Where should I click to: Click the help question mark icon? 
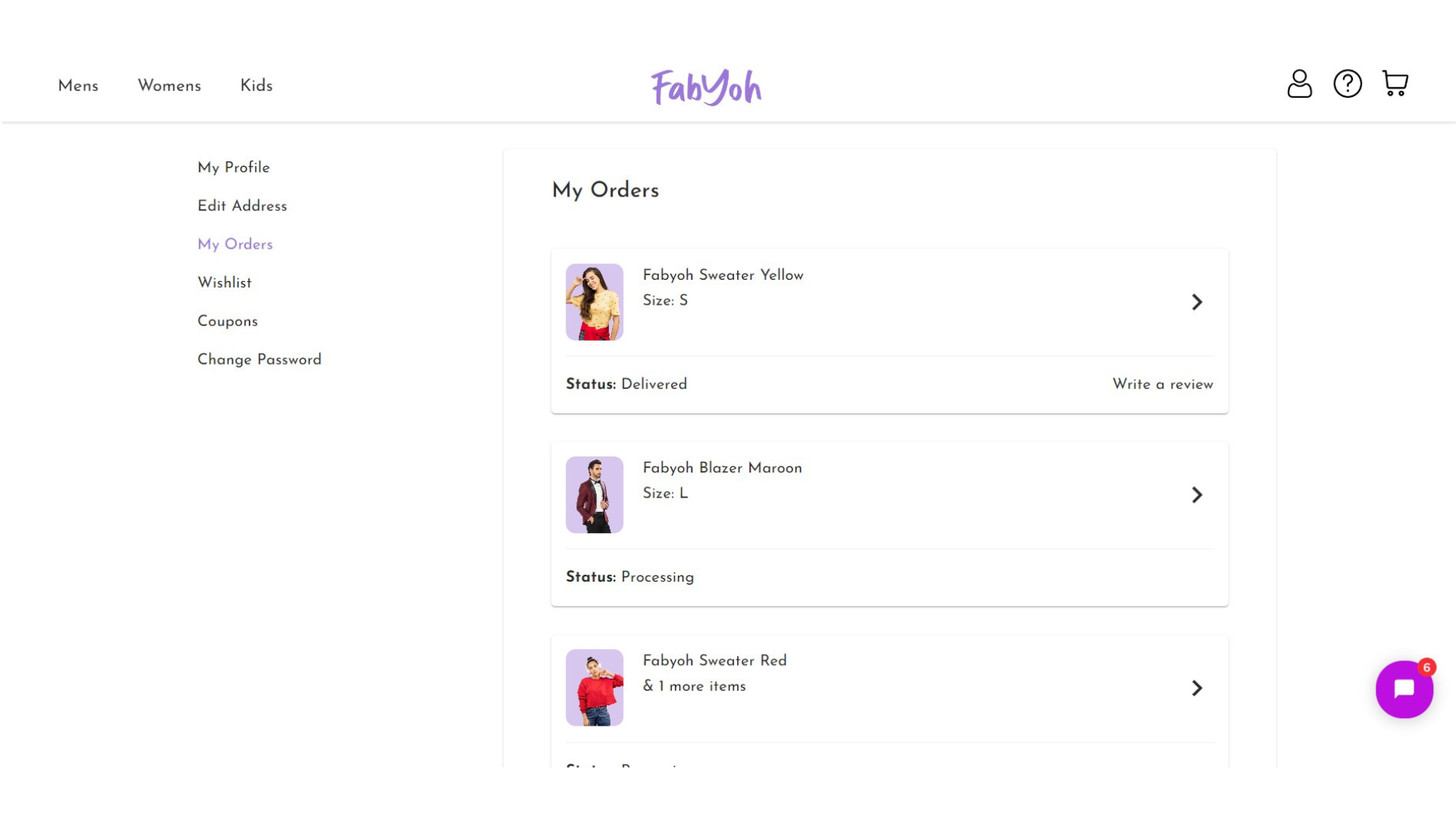pyautogui.click(x=1348, y=83)
